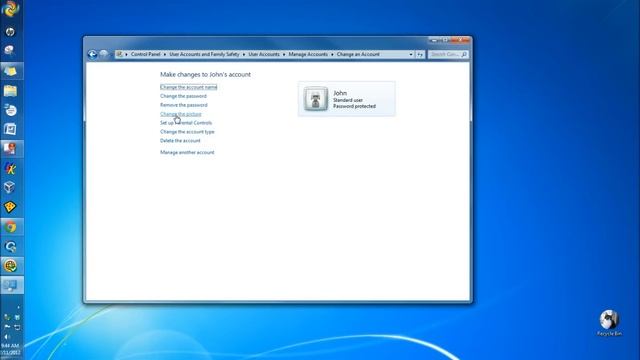Click Change the picture link
The image size is (640, 360).
coord(180,114)
